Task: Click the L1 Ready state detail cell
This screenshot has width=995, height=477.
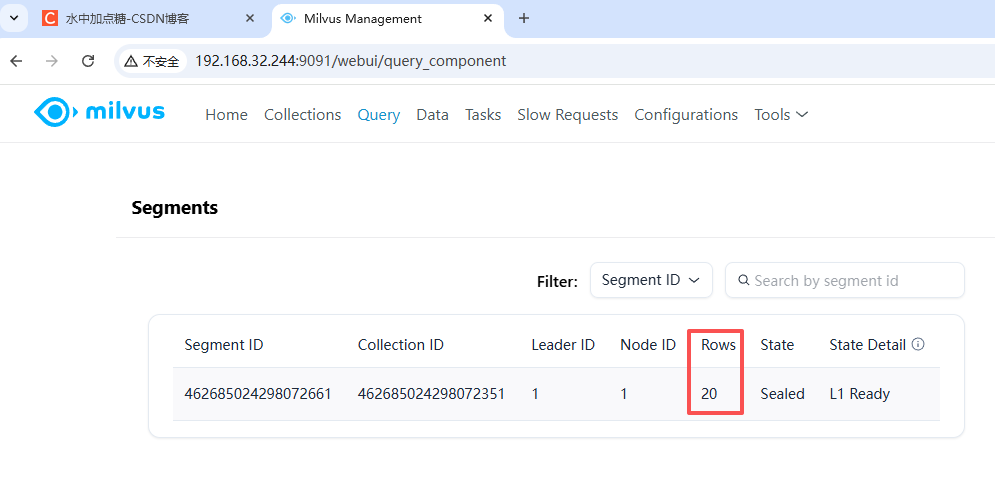Action: [860, 394]
